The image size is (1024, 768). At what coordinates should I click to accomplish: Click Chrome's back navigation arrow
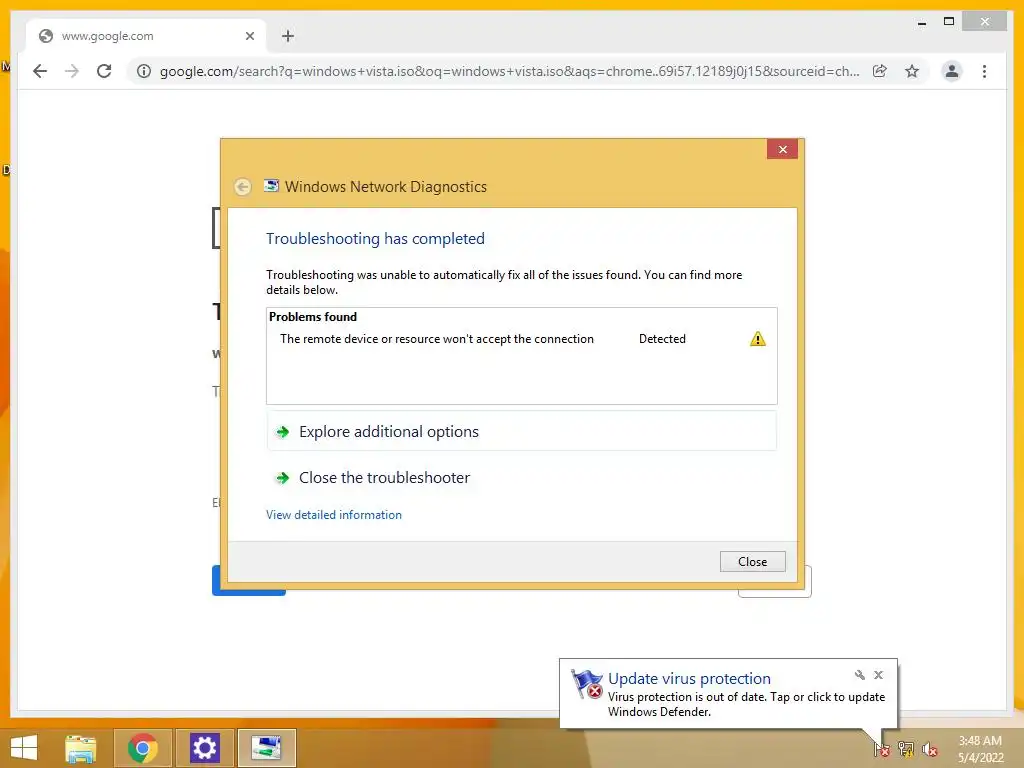coord(40,71)
